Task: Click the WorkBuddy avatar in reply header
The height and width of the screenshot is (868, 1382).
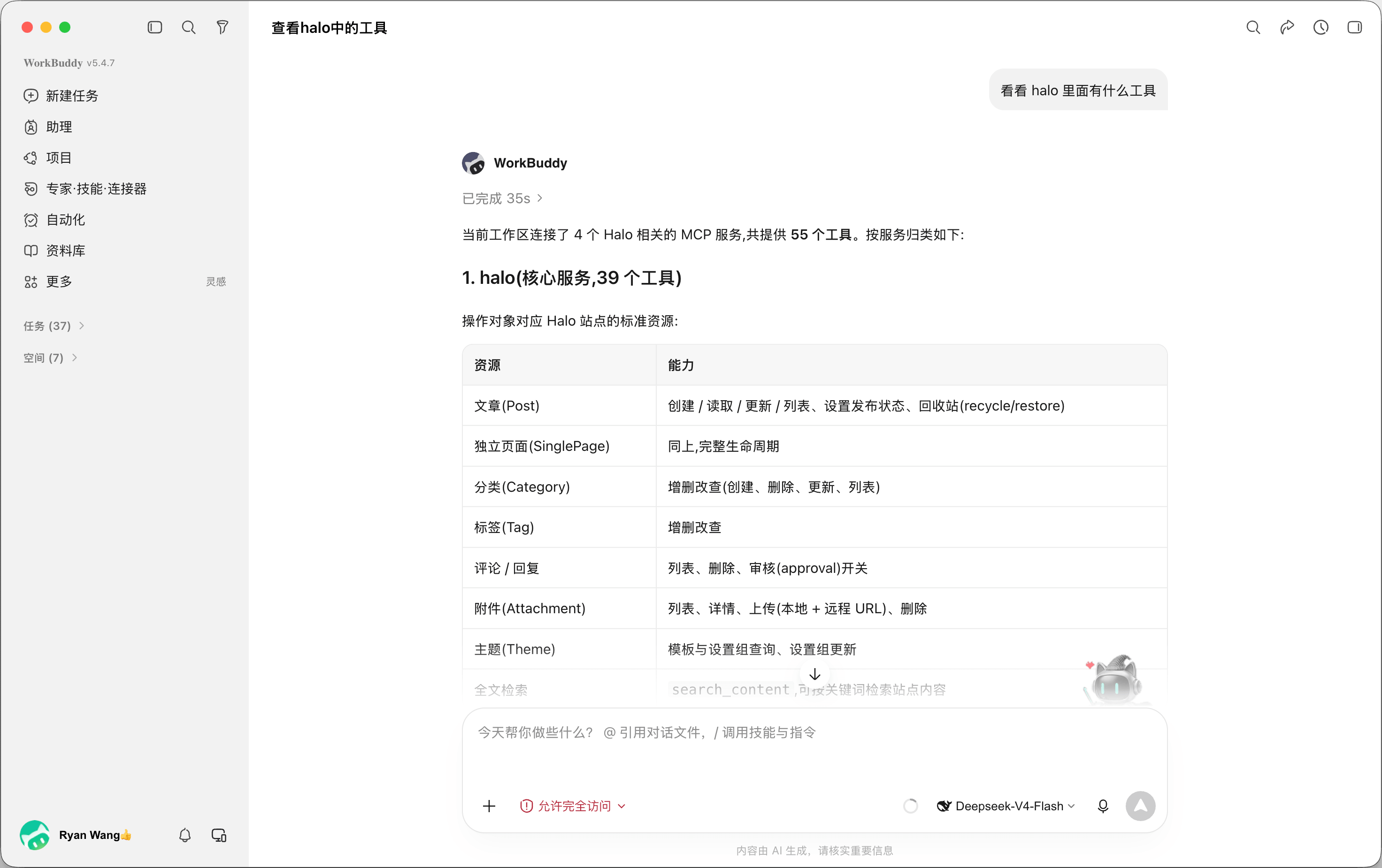Action: (473, 163)
